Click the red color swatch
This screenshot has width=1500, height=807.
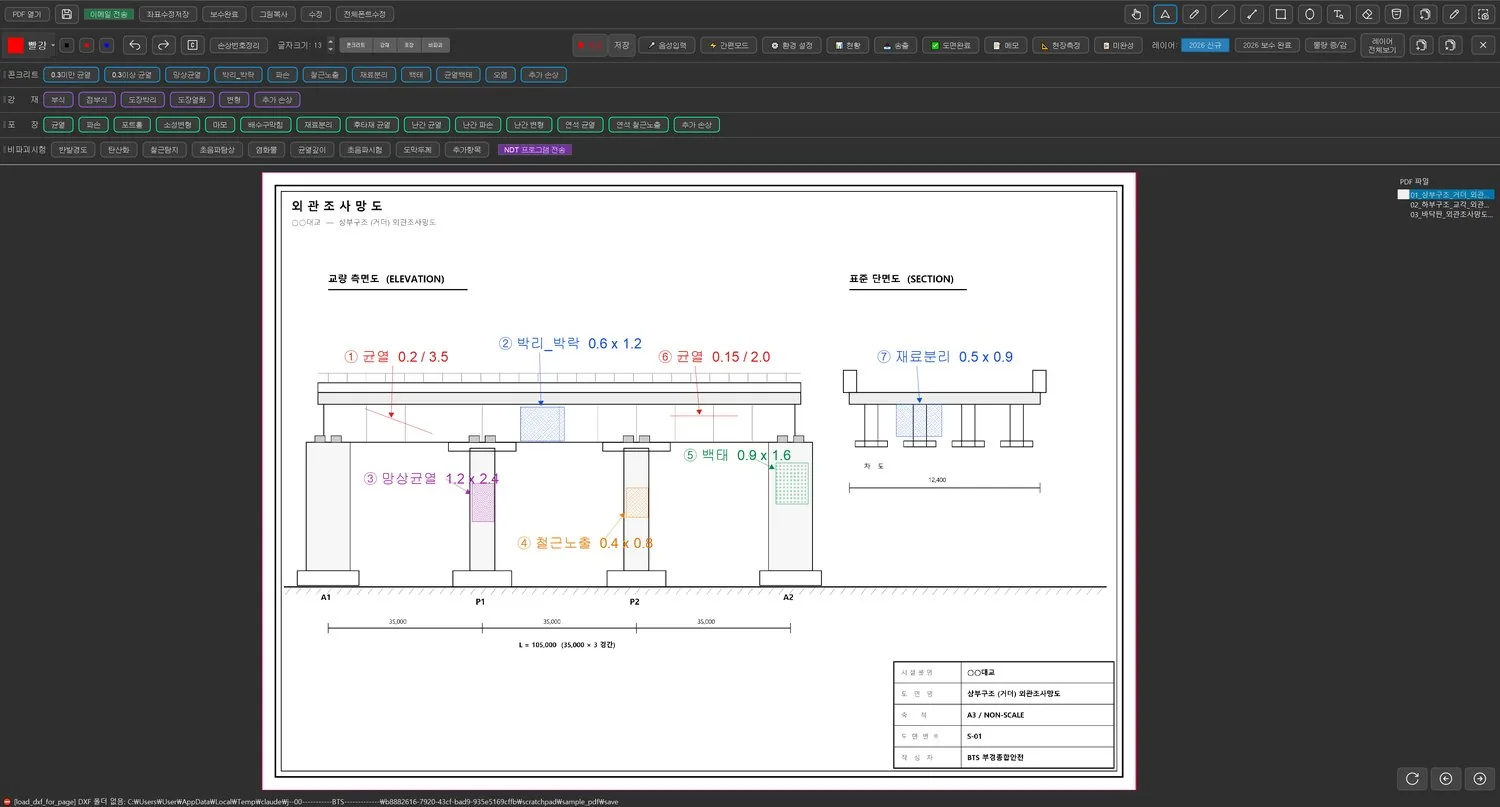(15, 45)
